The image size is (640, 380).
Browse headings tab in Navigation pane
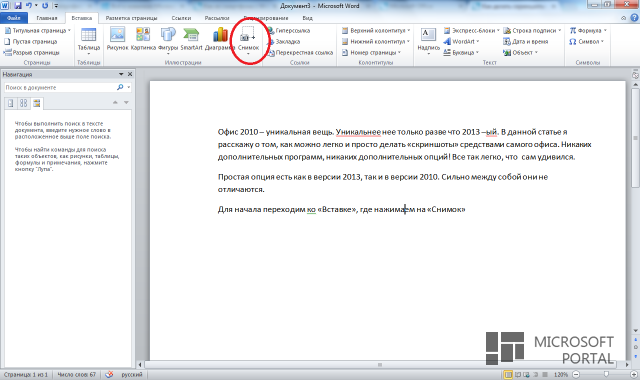click(11, 103)
